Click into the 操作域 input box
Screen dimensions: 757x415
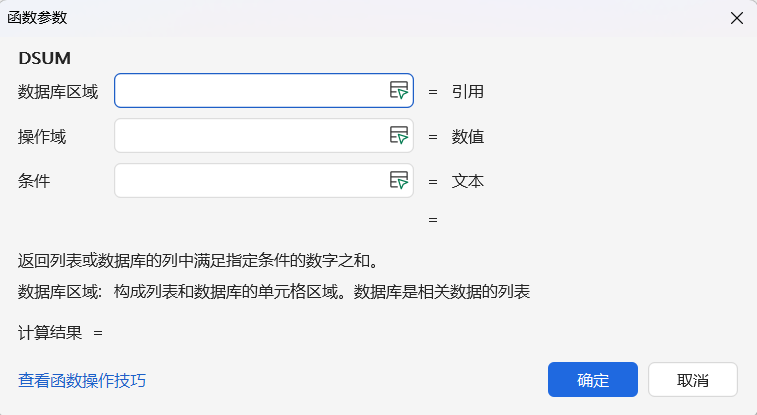coord(250,136)
